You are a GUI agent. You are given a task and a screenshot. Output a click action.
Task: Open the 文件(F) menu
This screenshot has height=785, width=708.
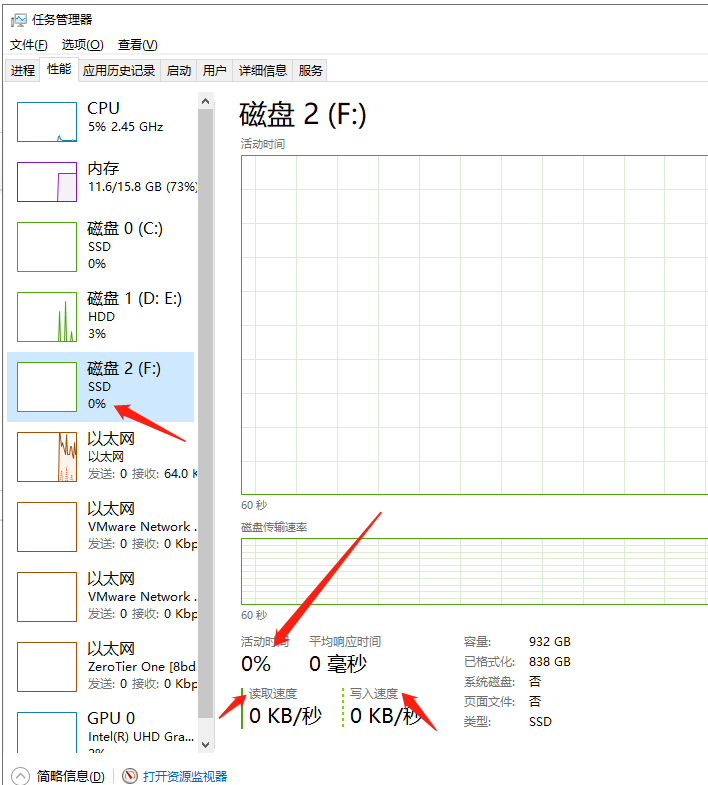click(x=29, y=45)
